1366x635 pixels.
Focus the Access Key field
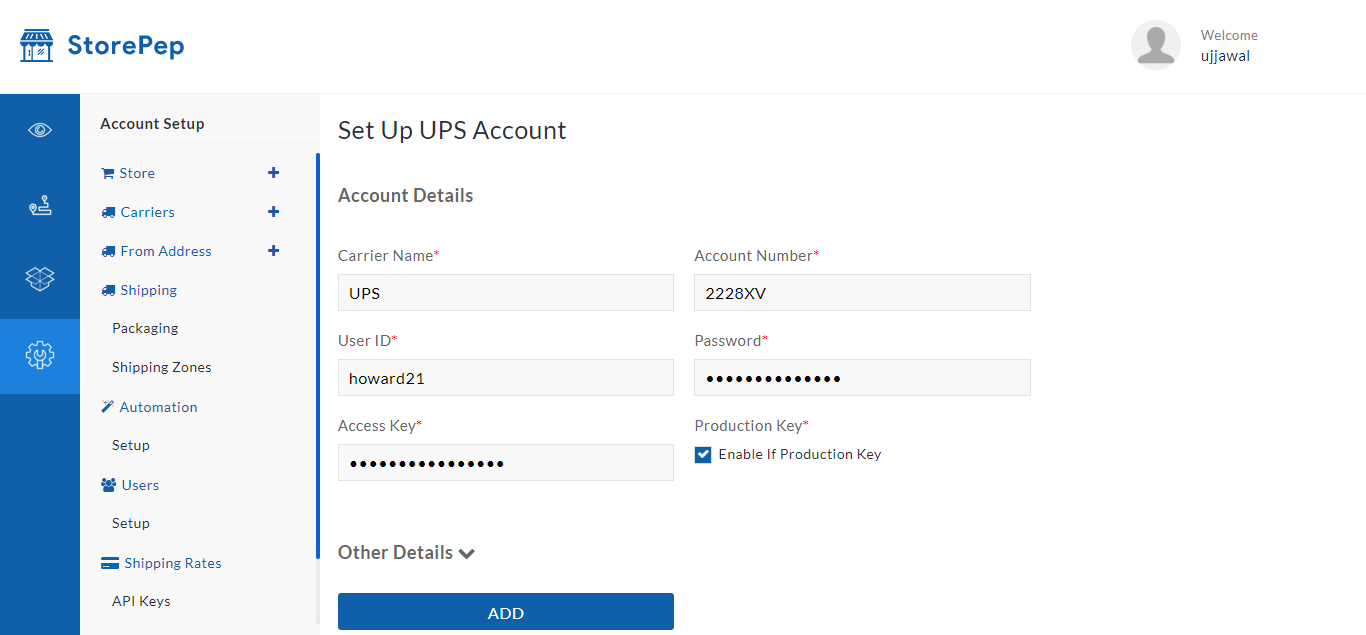pos(506,463)
